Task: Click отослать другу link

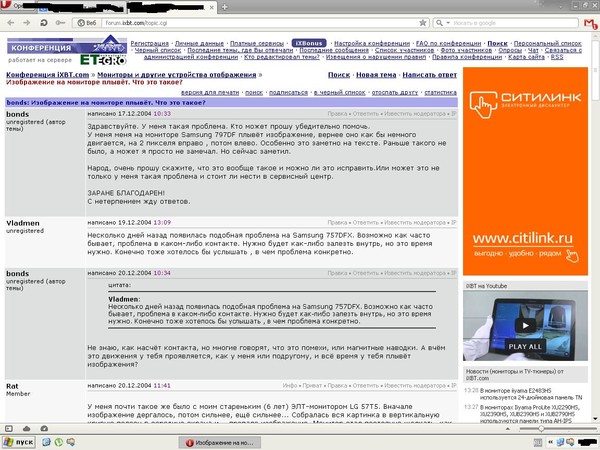Action: coord(395,93)
